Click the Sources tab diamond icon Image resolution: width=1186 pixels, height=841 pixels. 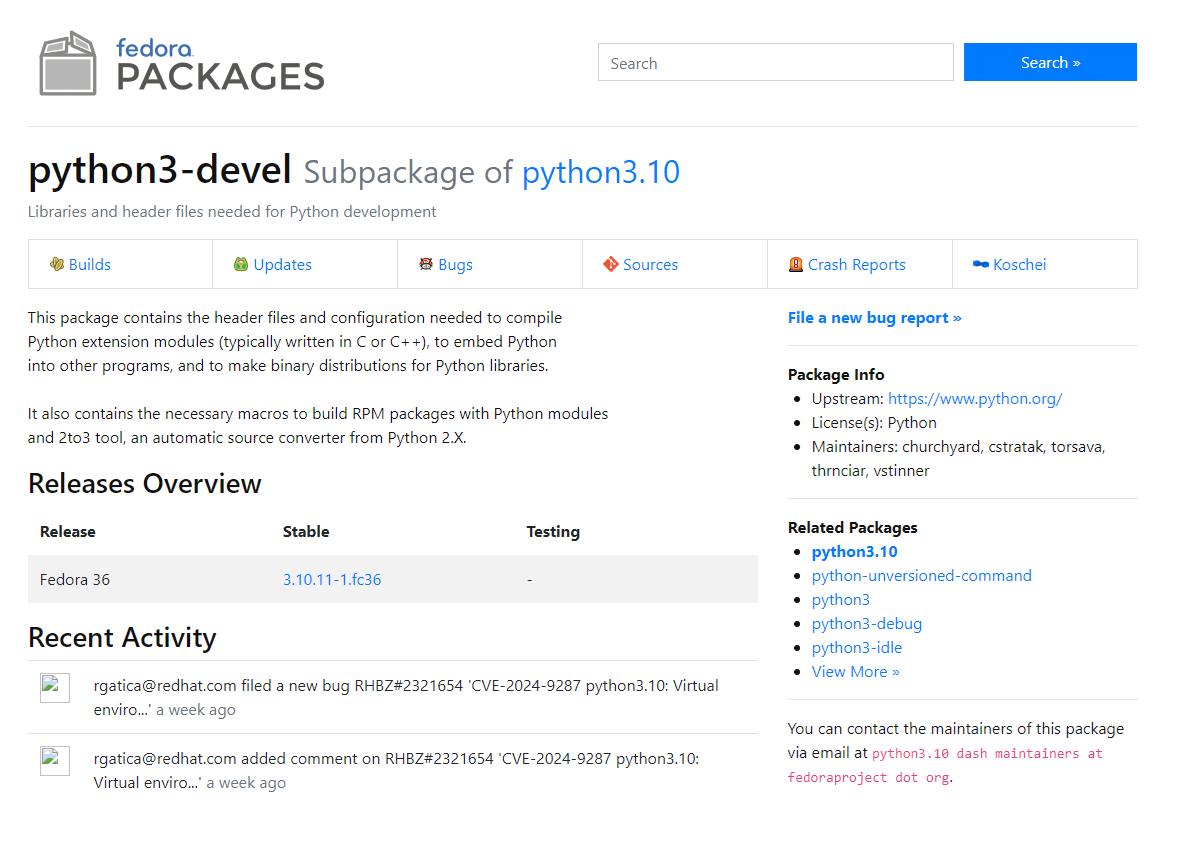click(611, 264)
